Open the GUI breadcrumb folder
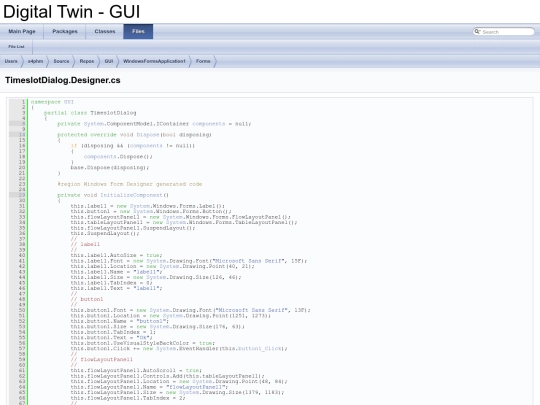Viewport: 540px width, 405px height. click(x=108, y=61)
